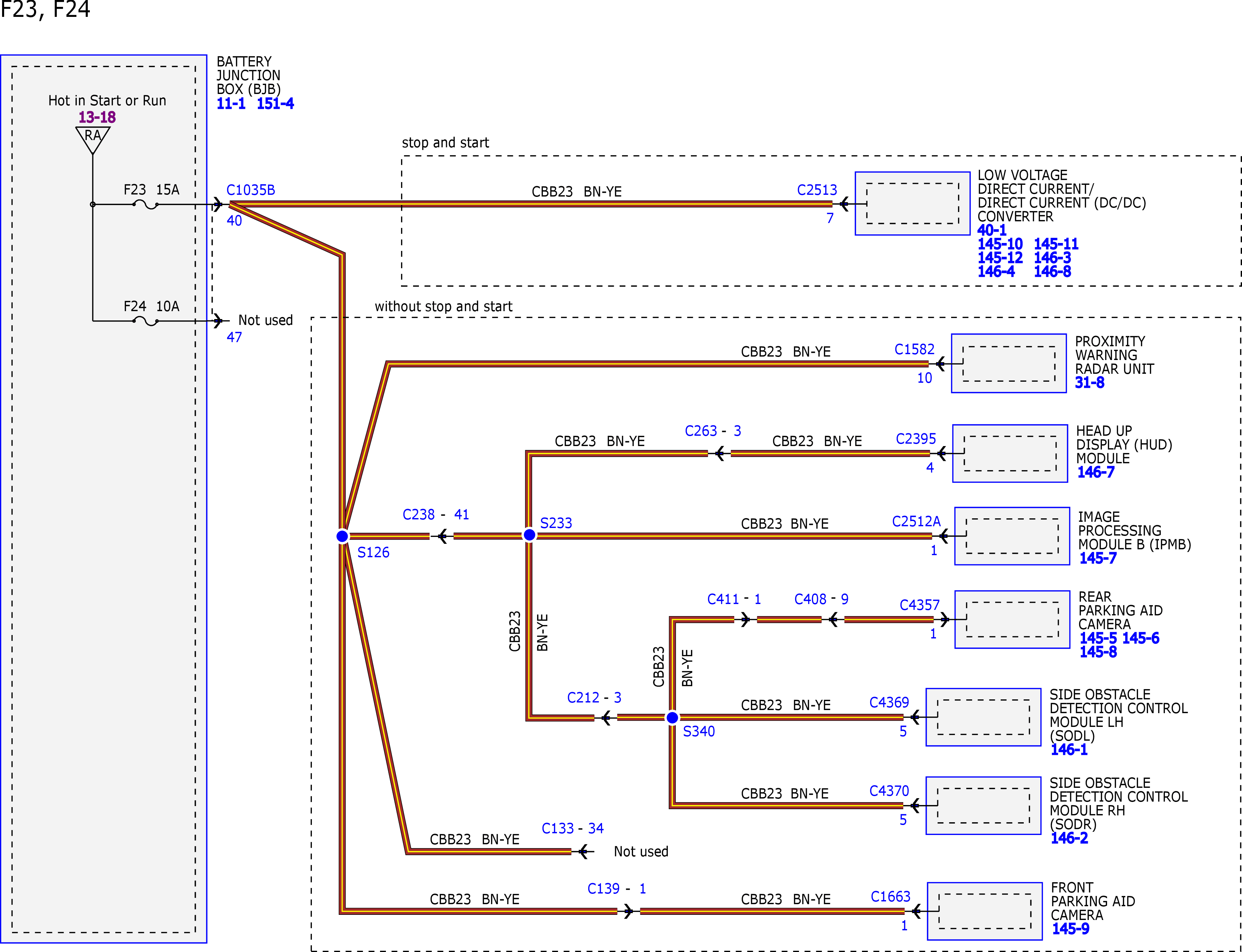Click connector label C1035B
The image size is (1242, 952).
[x=251, y=190]
